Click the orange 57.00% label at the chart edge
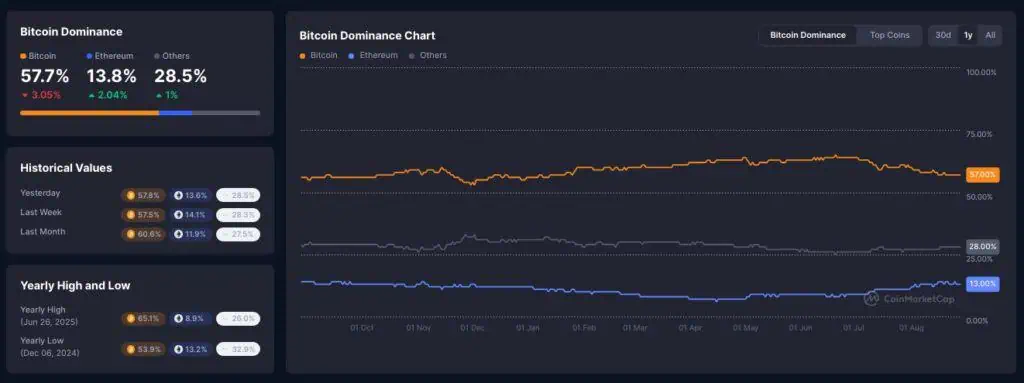 tap(982, 175)
